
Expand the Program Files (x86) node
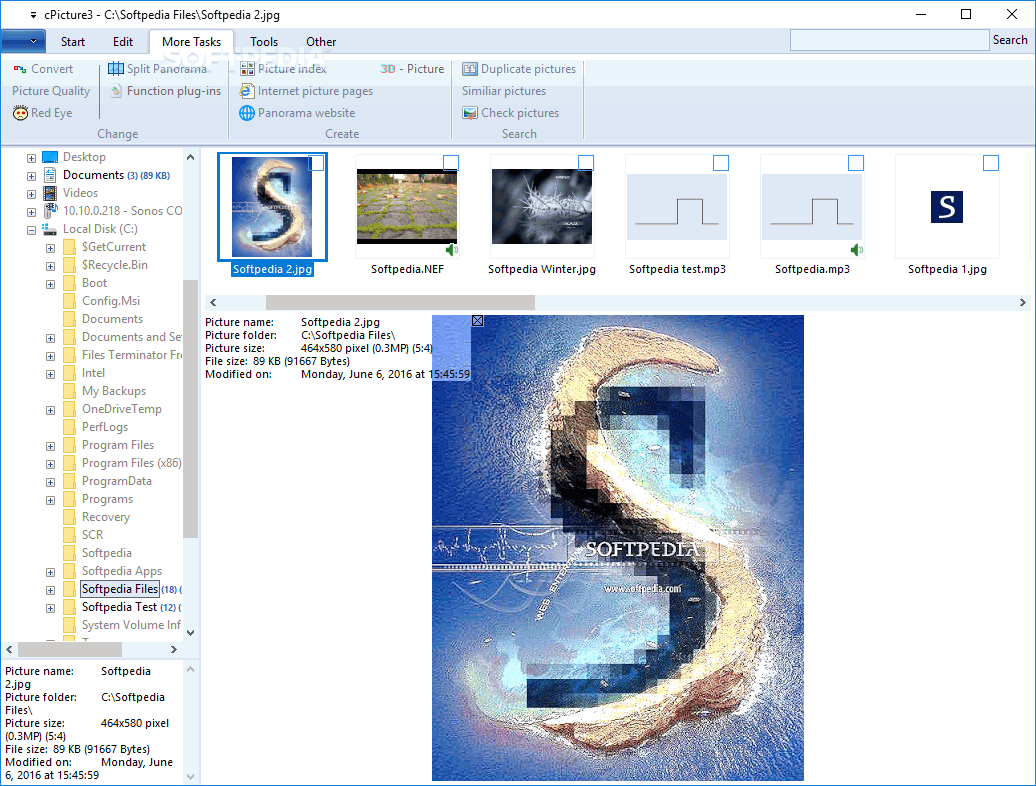50,464
